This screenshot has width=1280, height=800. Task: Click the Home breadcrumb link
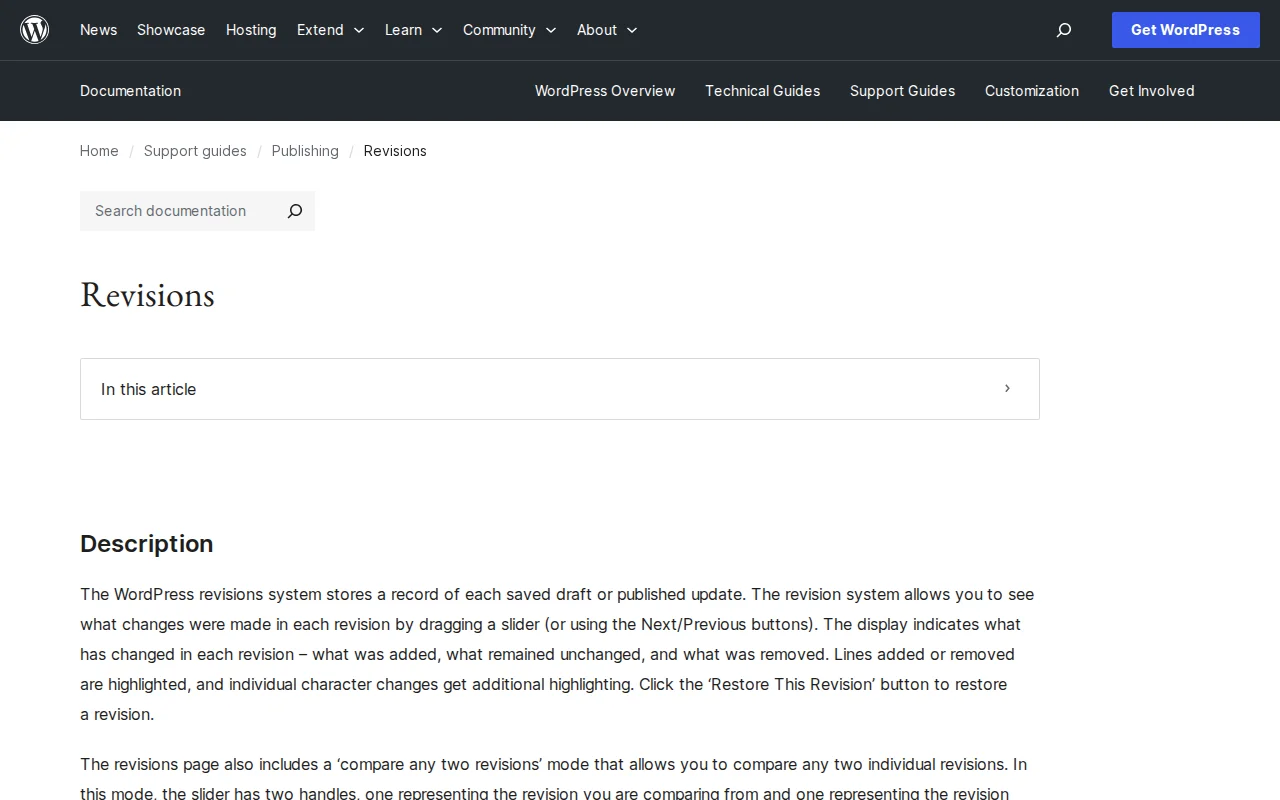[x=99, y=151]
